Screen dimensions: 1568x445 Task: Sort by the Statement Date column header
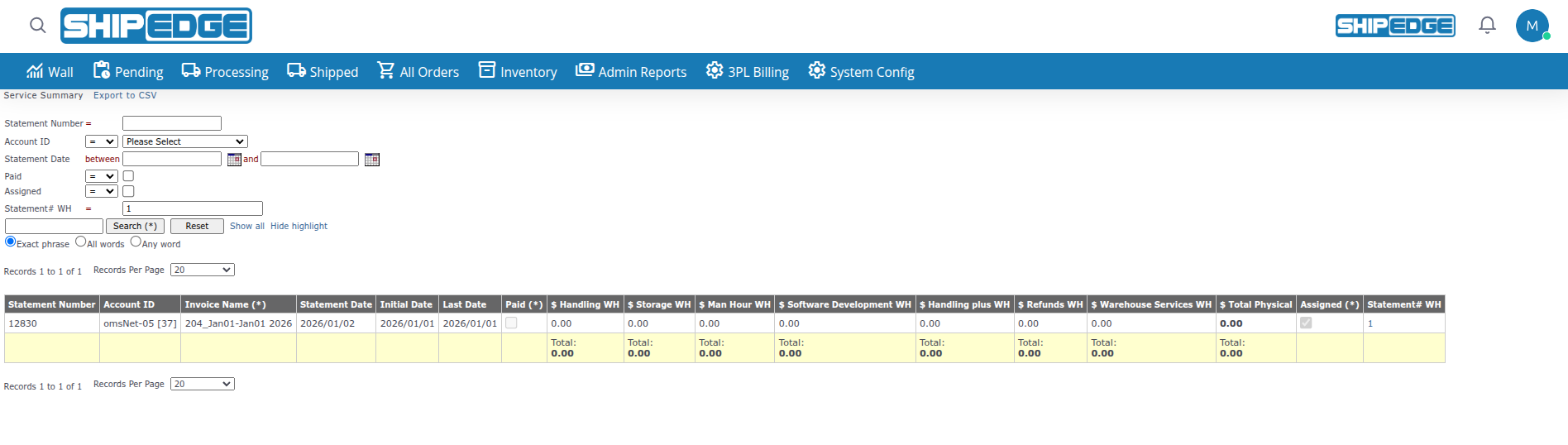point(336,304)
